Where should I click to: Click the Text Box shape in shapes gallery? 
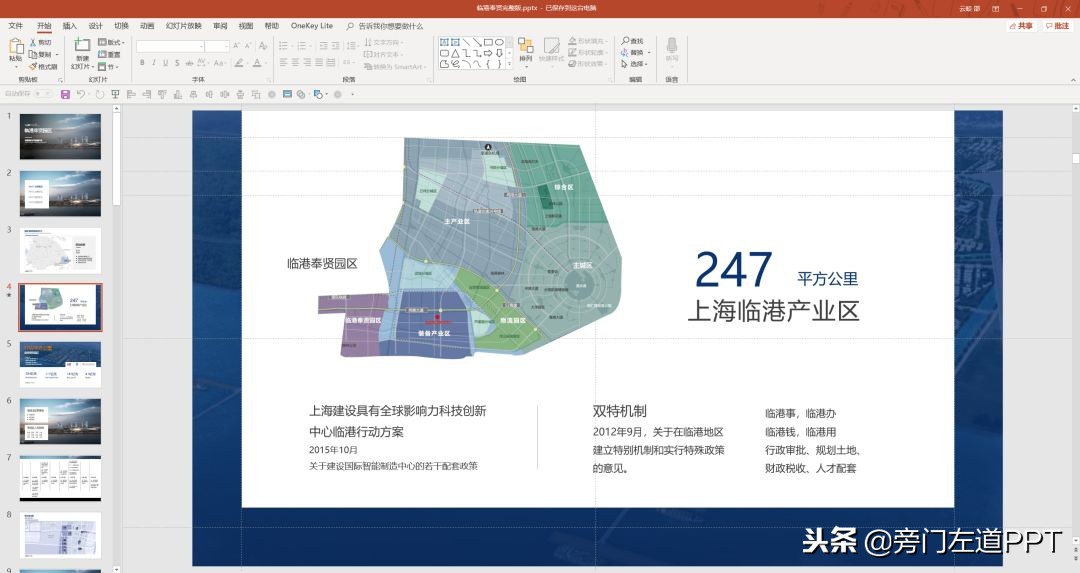coord(444,42)
